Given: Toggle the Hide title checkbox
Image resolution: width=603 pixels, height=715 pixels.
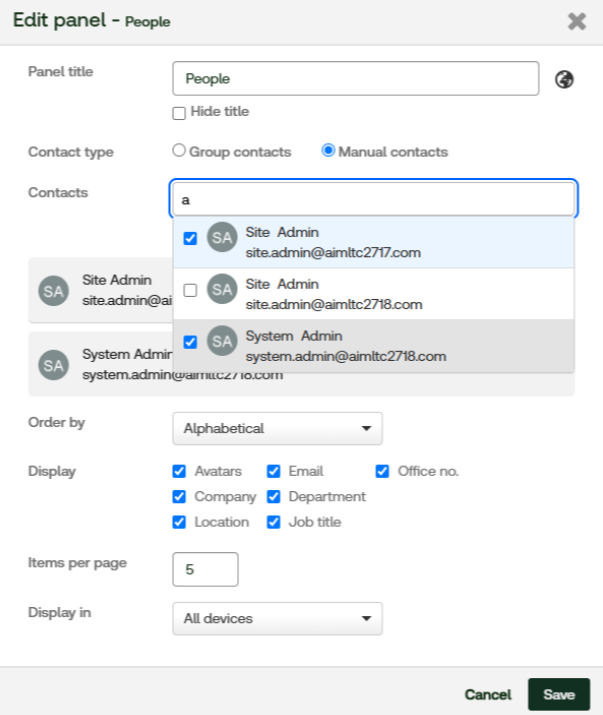Looking at the screenshot, I should coord(180,113).
